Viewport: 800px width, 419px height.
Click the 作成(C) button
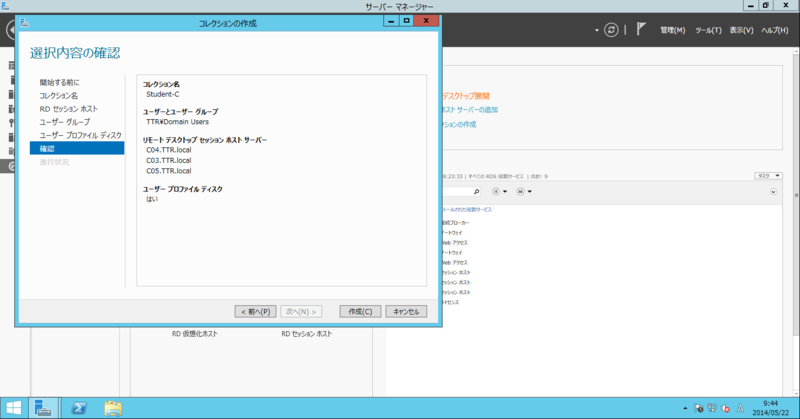(360, 311)
